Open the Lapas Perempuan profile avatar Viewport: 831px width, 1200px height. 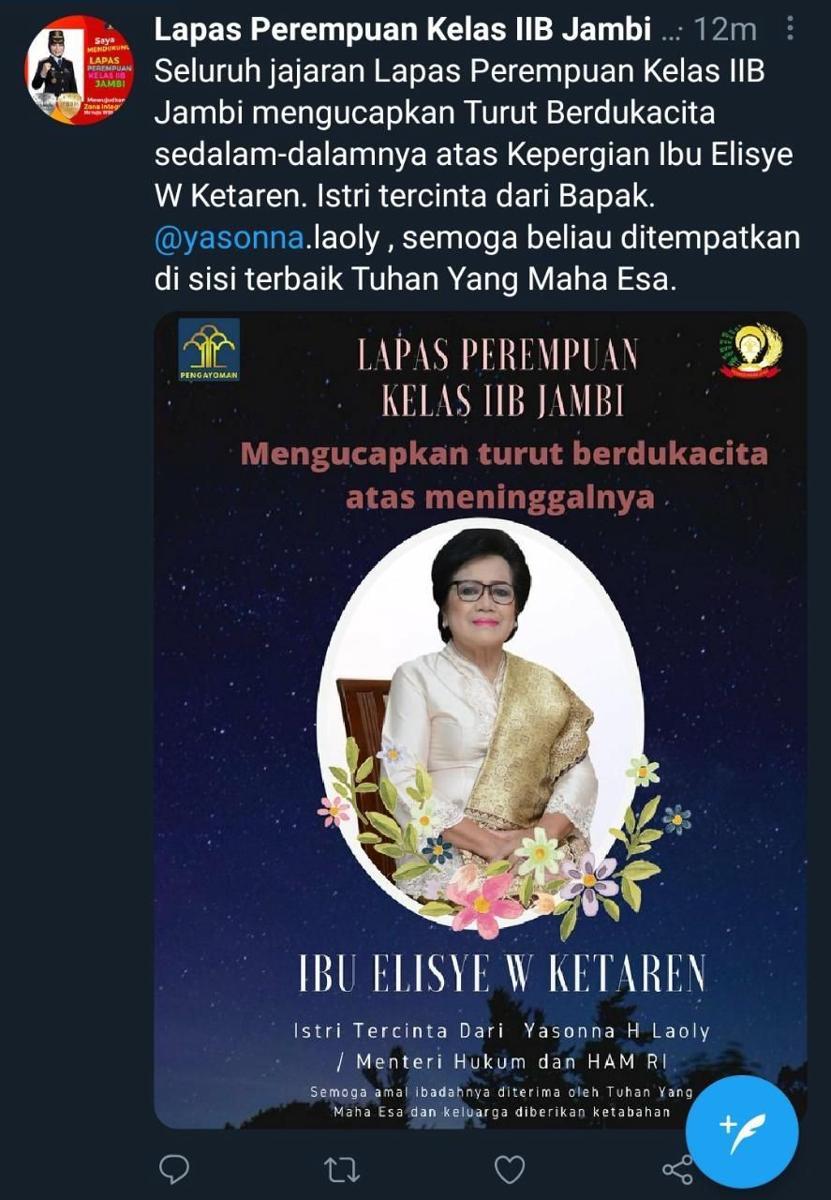(79, 70)
